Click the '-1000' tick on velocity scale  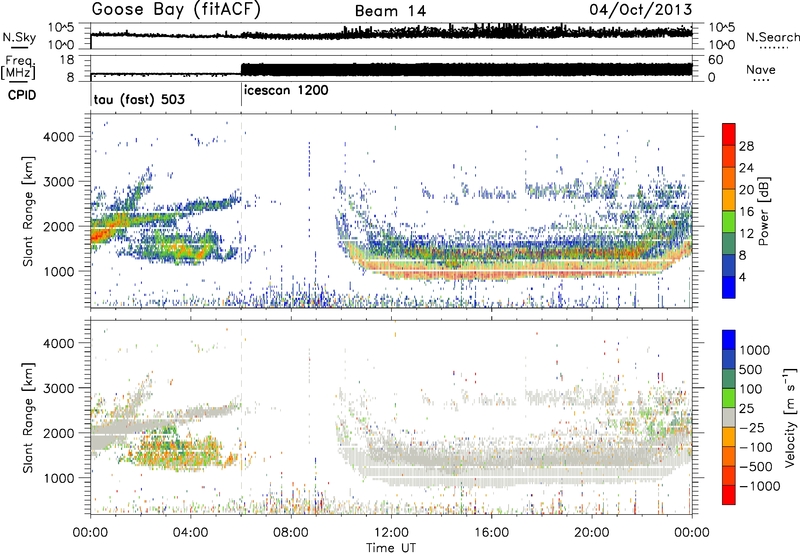[759, 486]
